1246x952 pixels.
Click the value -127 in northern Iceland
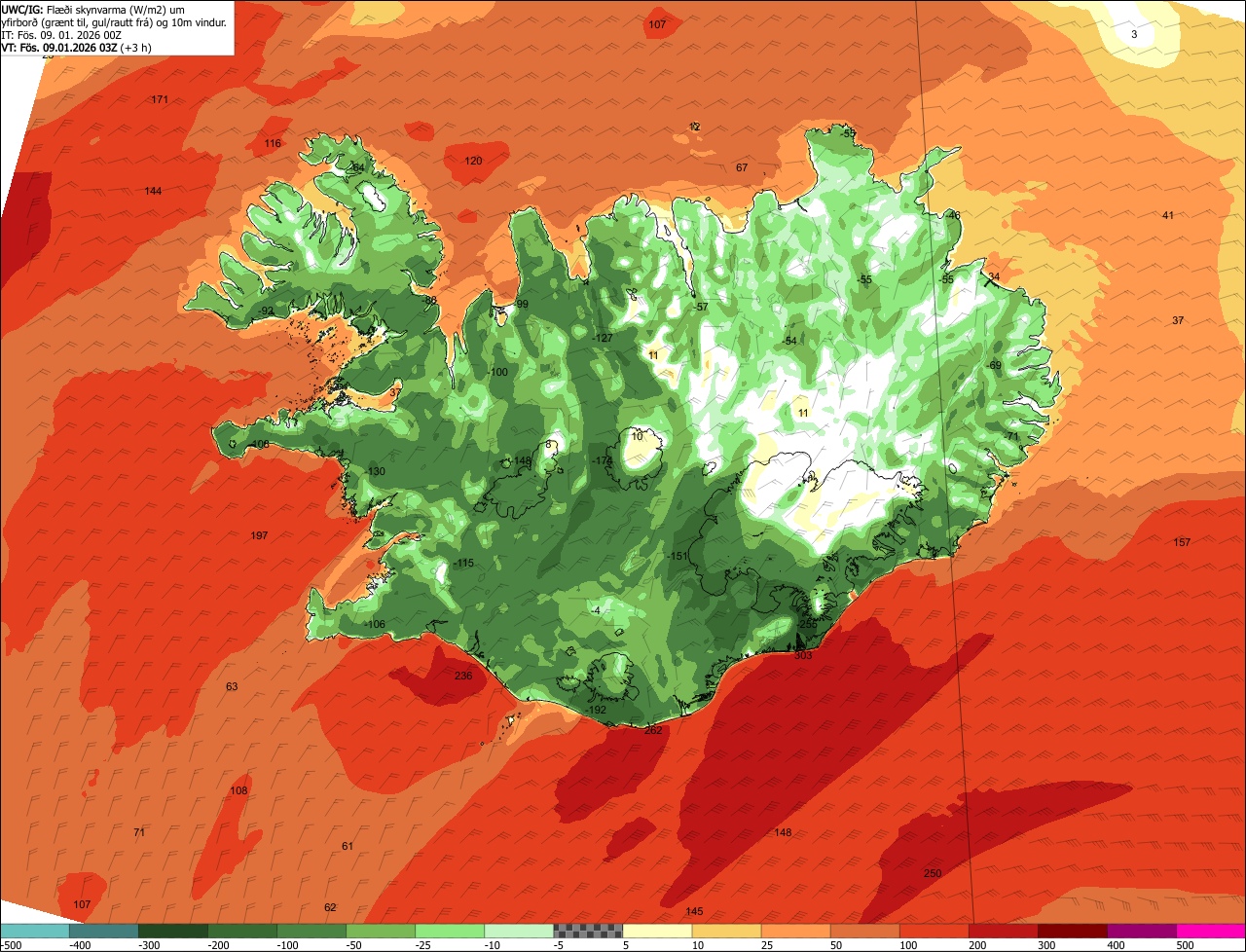point(604,339)
